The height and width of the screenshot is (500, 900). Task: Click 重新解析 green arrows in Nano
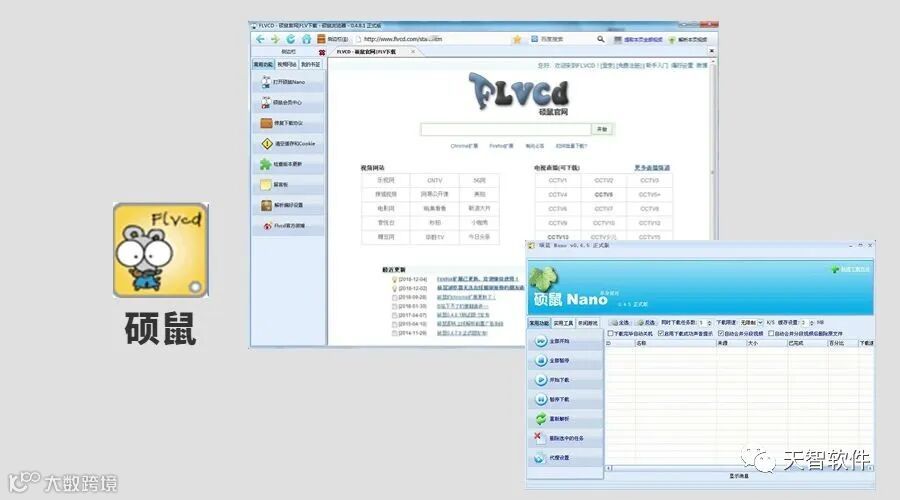point(565,419)
